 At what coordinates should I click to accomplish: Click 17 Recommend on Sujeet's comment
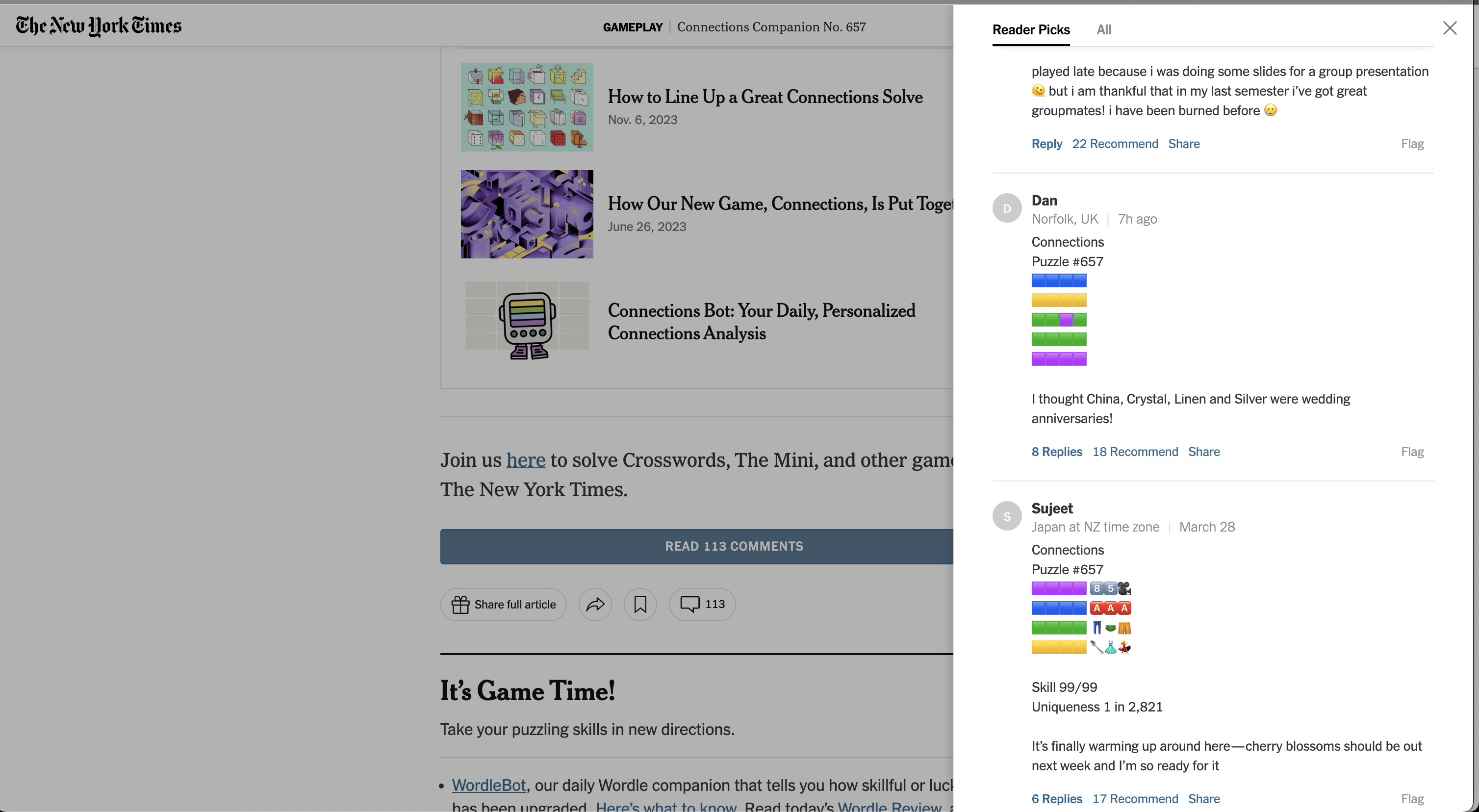(1135, 799)
